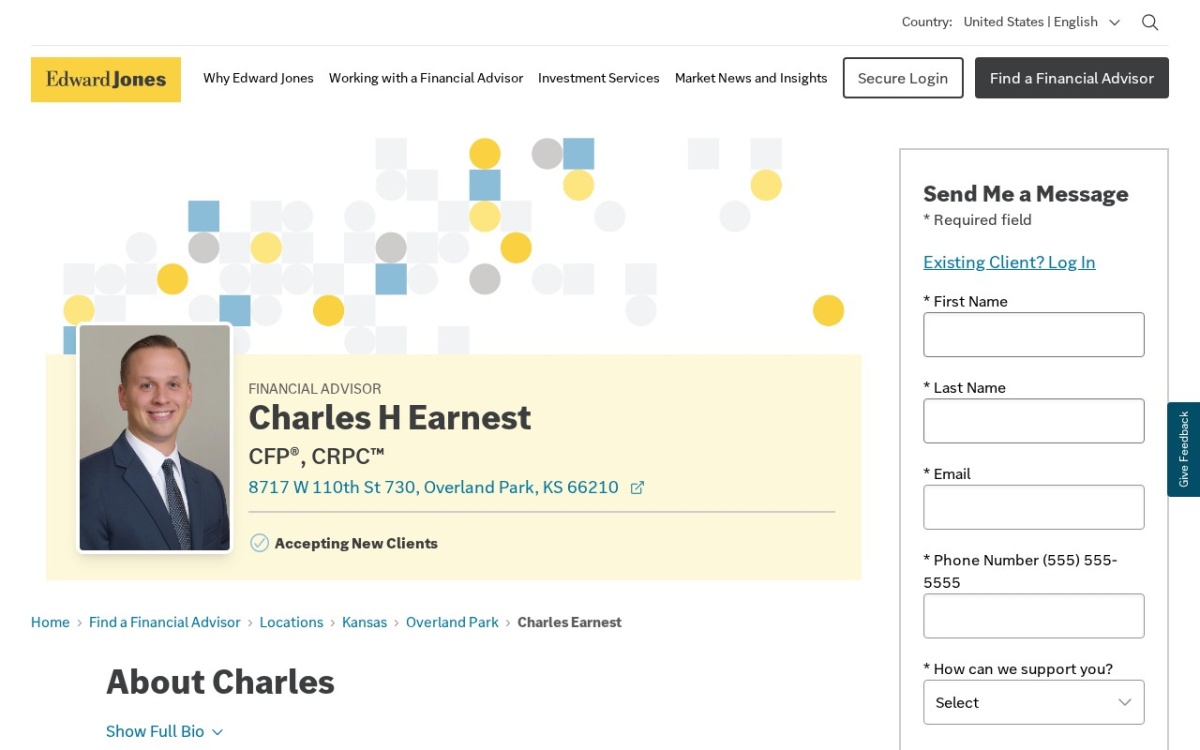
Task: Open Why Edward Jones menu
Action: [258, 78]
